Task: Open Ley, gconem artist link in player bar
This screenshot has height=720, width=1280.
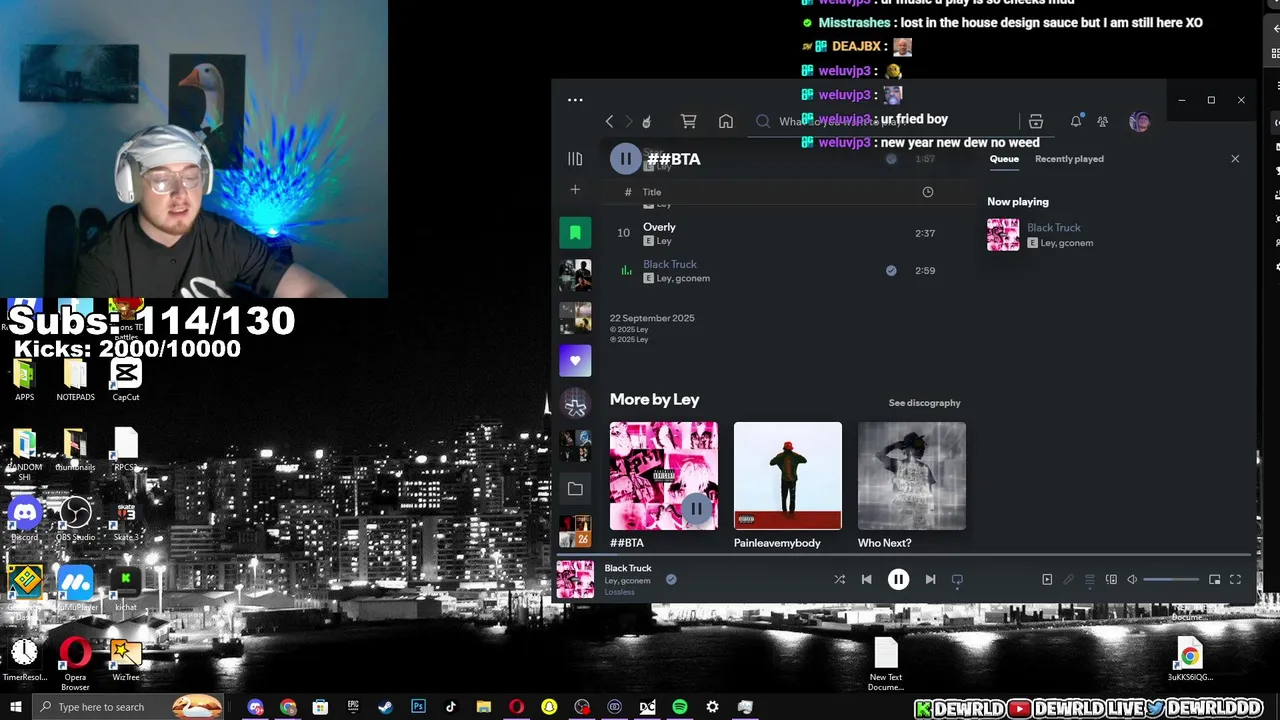Action: 627,581
